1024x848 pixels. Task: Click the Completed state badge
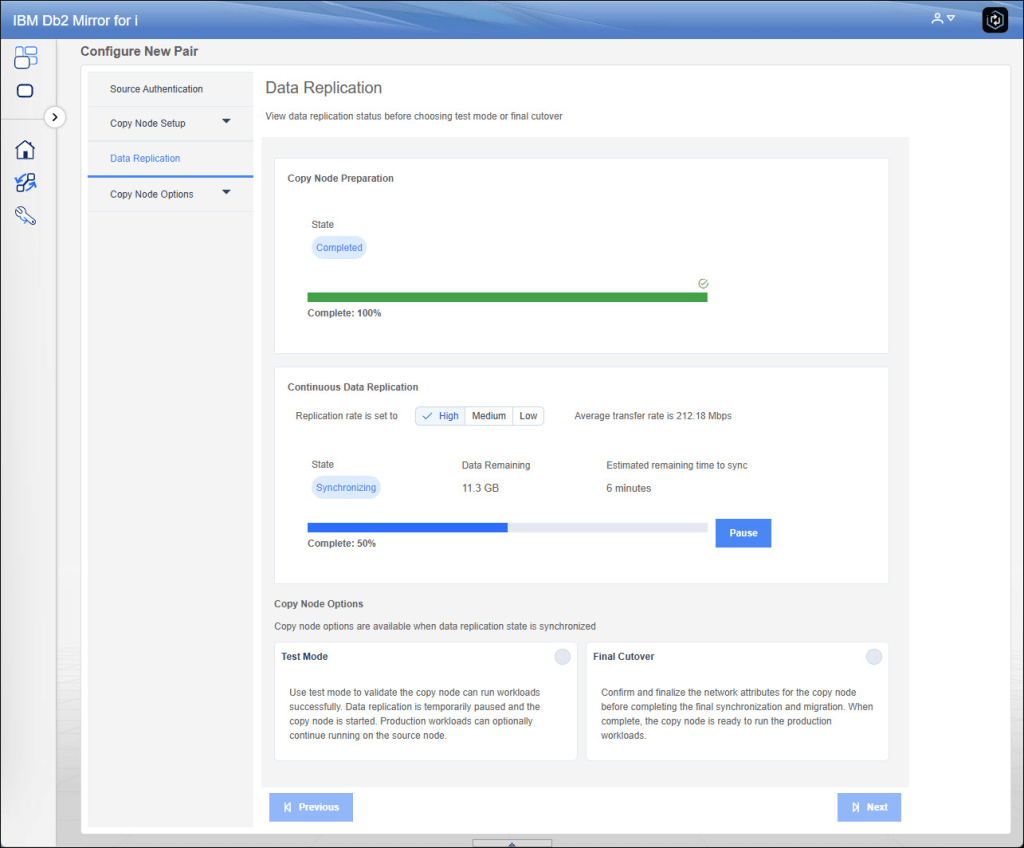[339, 248]
